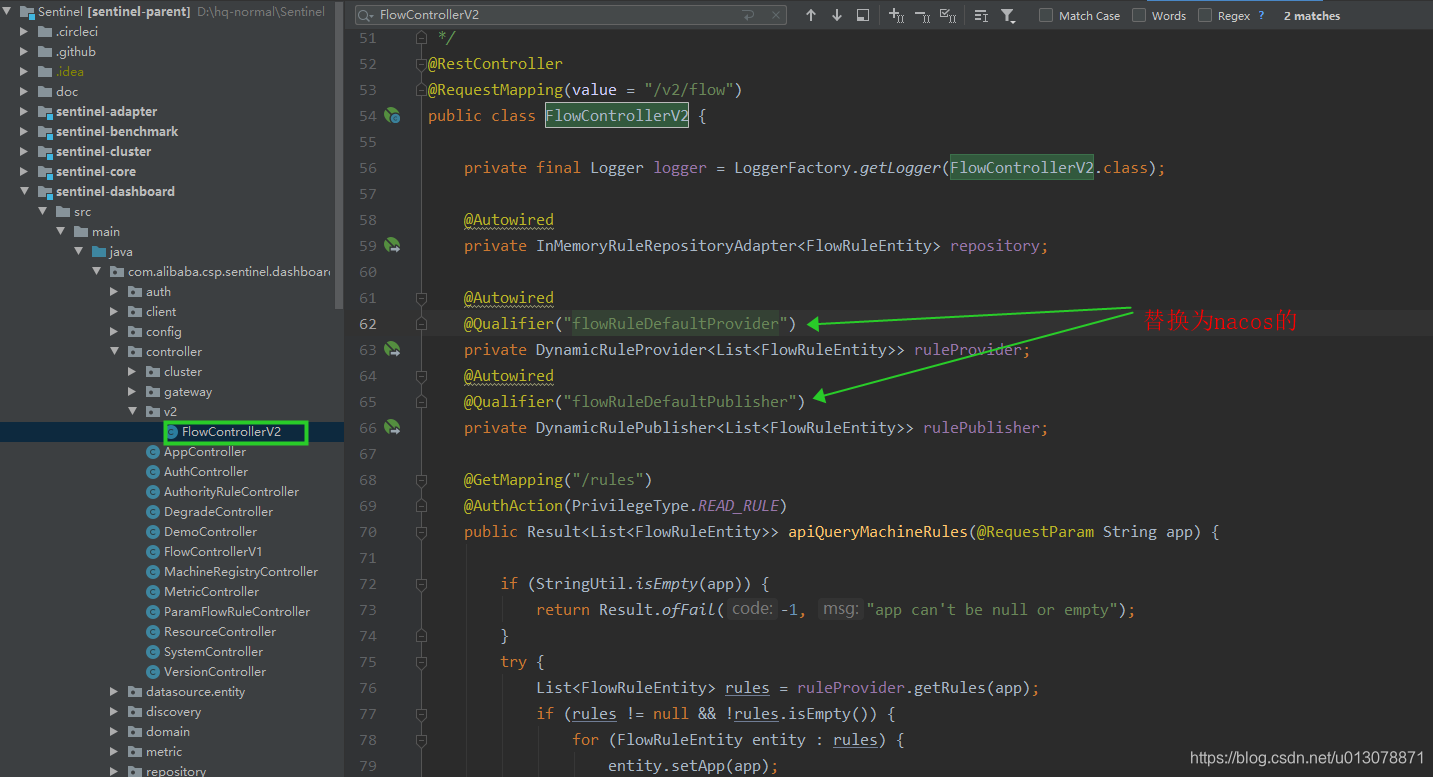Click the Spring bean gutter icon on line 54
The height and width of the screenshot is (777, 1433).
click(x=393, y=116)
